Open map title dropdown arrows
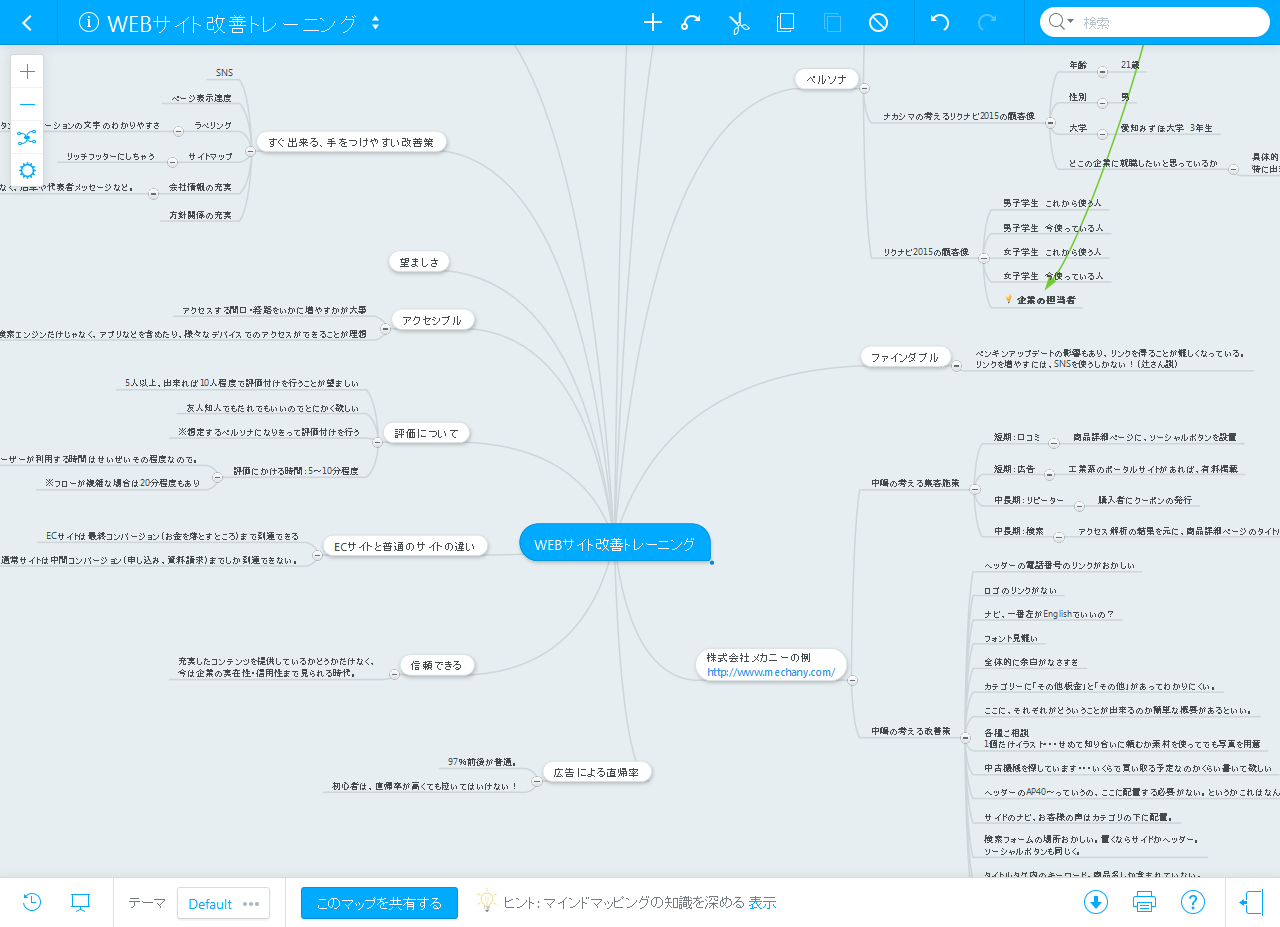 pos(375,23)
